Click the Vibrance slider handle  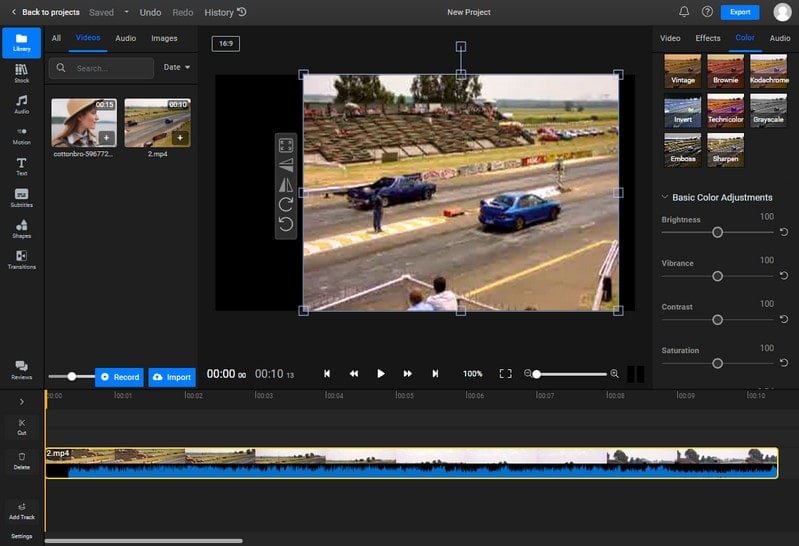pyautogui.click(x=717, y=276)
